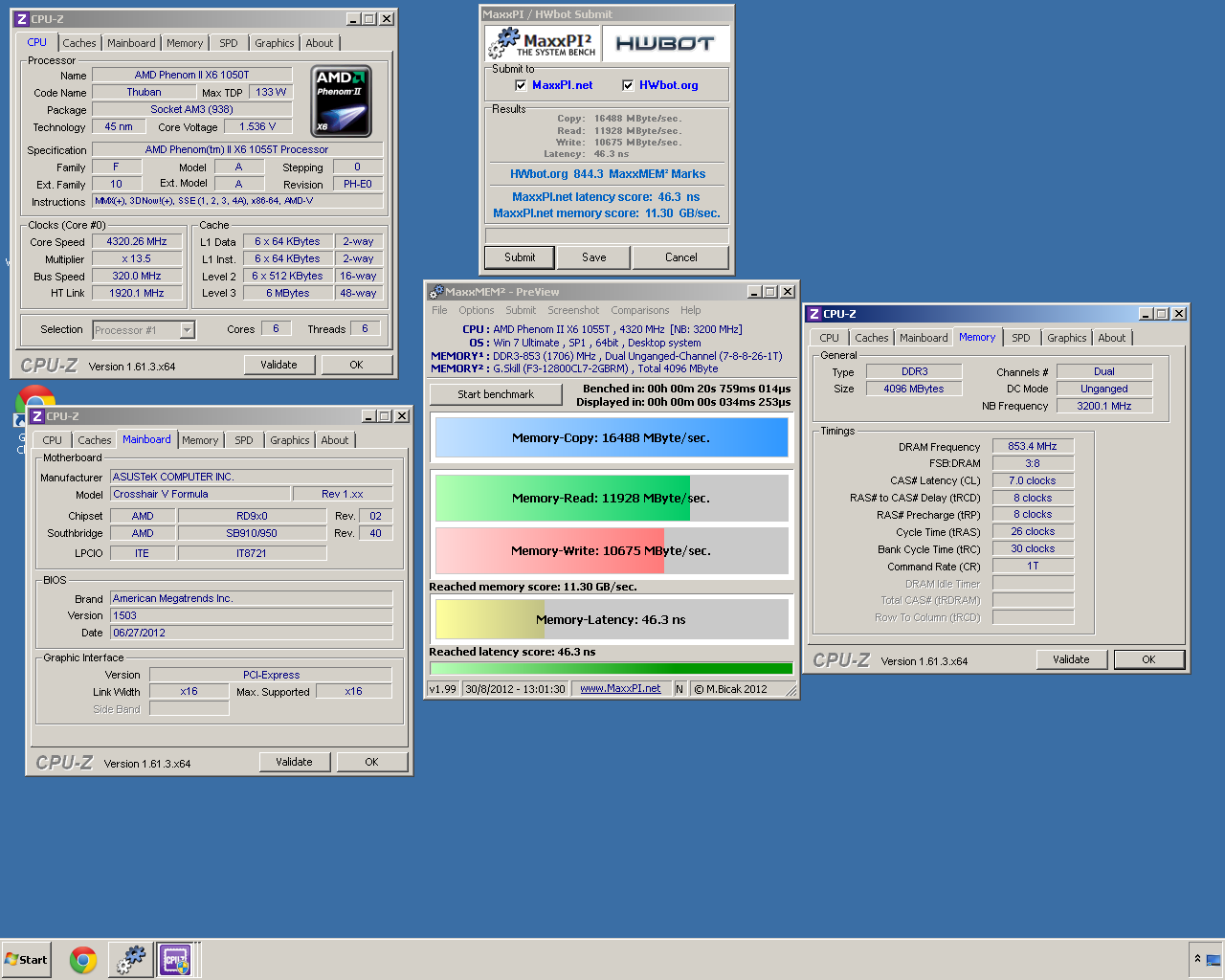The width and height of the screenshot is (1225, 980).
Task: Click the DRAM Frequency 853.4 MHz value
Action: click(x=1033, y=446)
